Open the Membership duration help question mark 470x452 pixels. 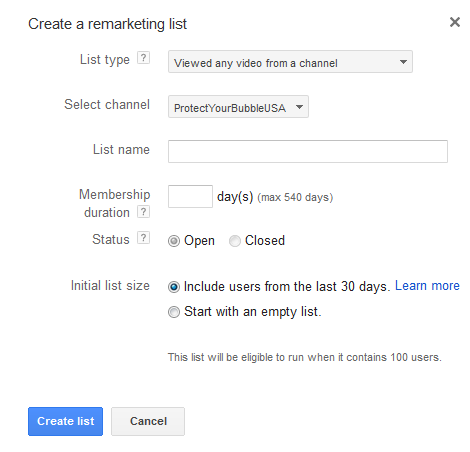click(x=143, y=212)
